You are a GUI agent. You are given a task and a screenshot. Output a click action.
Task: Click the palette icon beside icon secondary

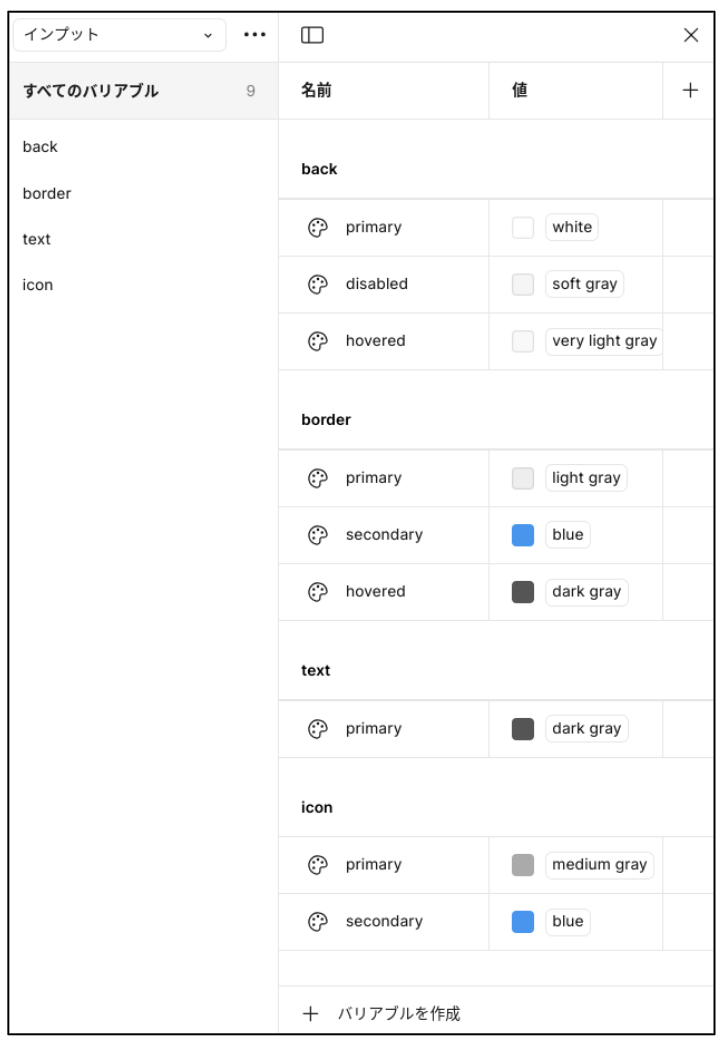[x=317, y=922]
